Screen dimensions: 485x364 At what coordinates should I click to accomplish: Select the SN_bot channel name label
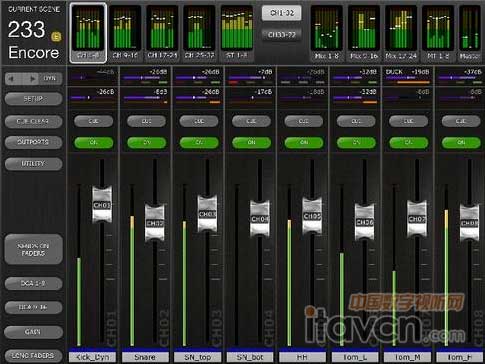point(250,357)
